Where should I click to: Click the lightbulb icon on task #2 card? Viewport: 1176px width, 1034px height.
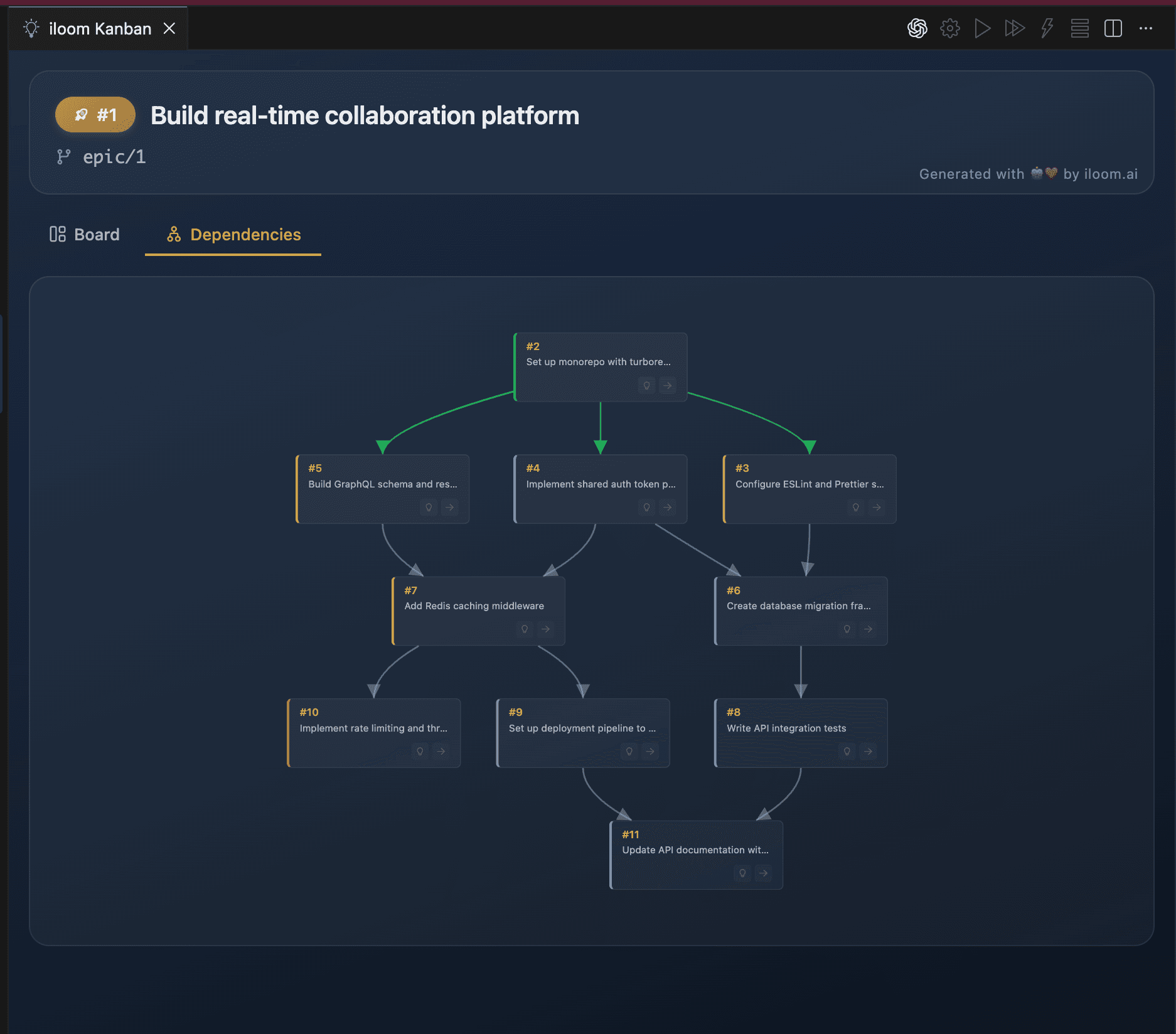click(x=646, y=385)
